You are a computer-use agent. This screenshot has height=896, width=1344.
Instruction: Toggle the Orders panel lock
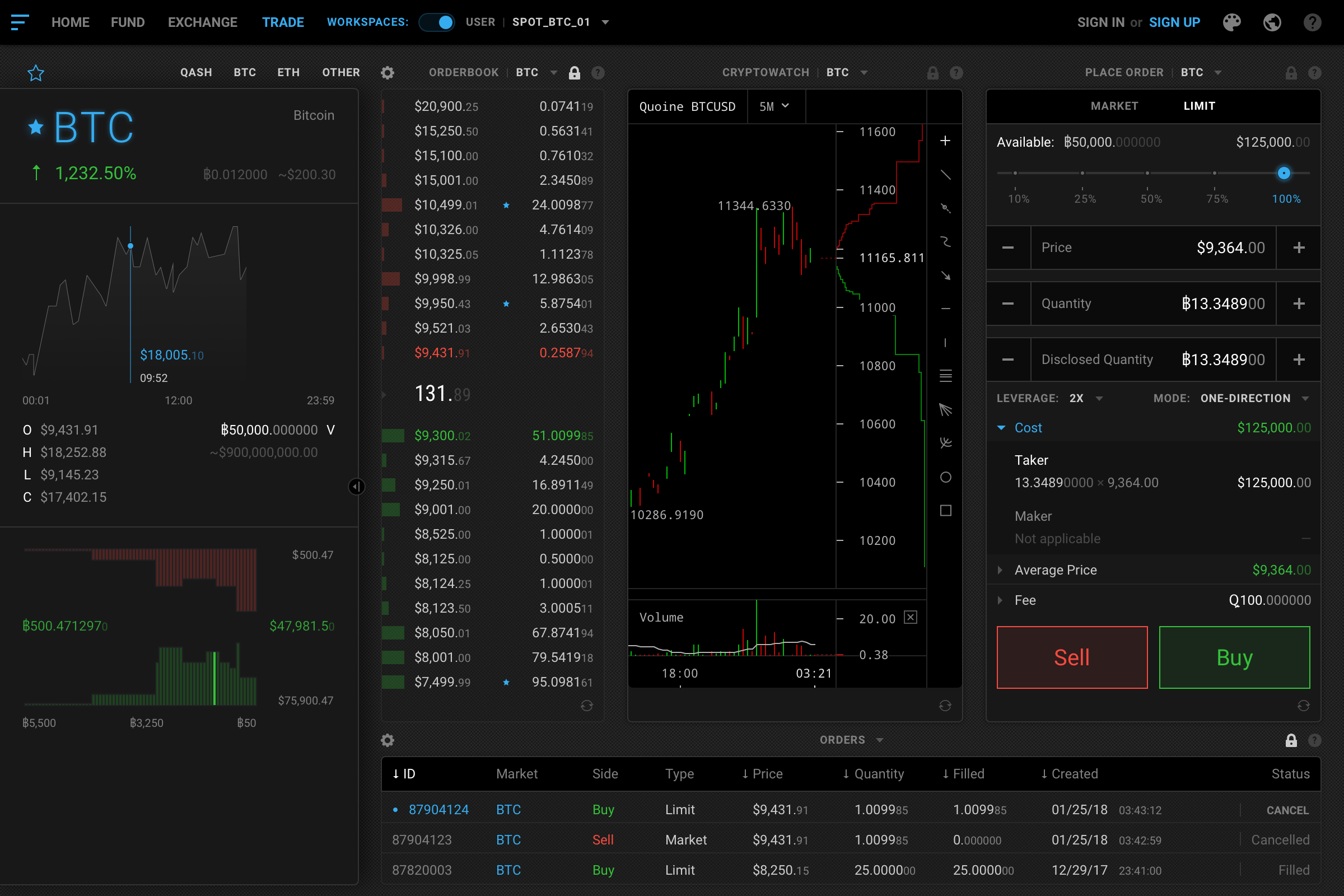[x=1291, y=740]
